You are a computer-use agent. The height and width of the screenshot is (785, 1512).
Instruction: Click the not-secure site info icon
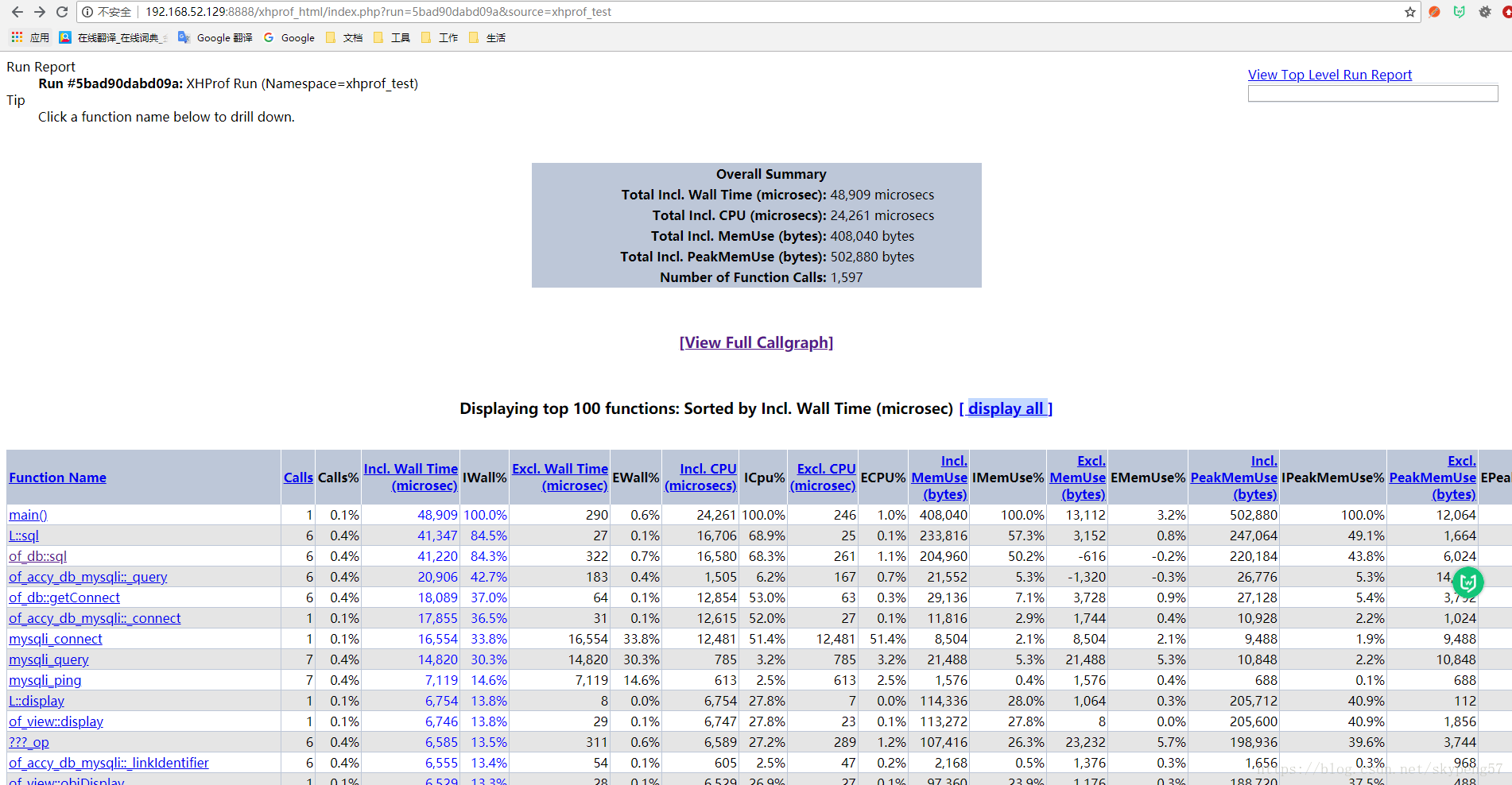[87, 12]
